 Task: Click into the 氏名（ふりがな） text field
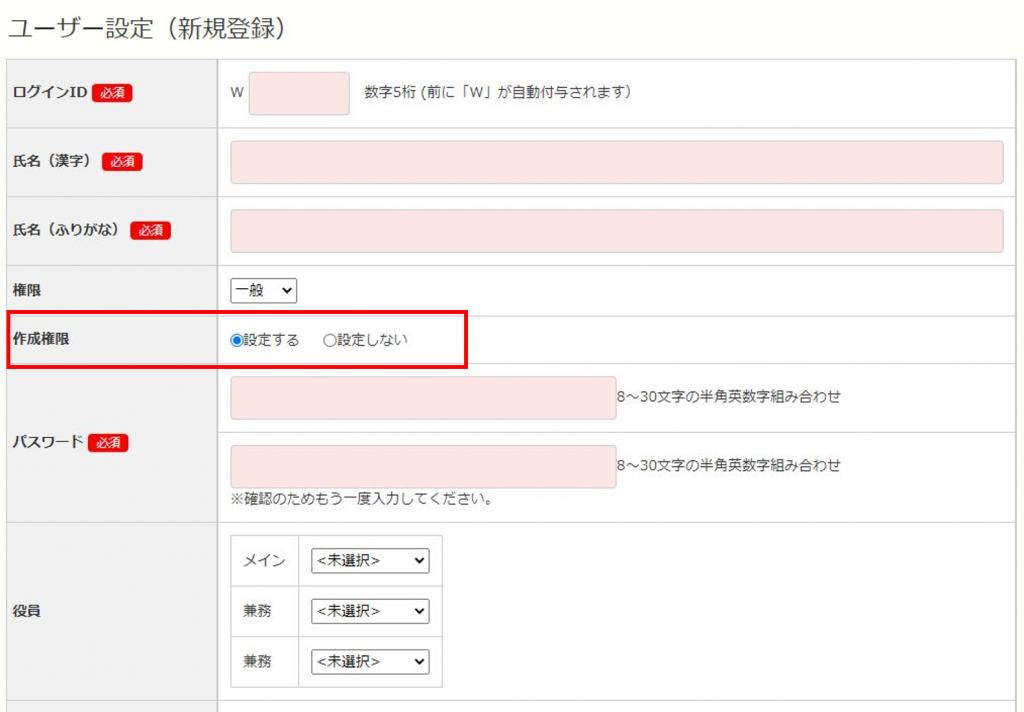(x=616, y=231)
